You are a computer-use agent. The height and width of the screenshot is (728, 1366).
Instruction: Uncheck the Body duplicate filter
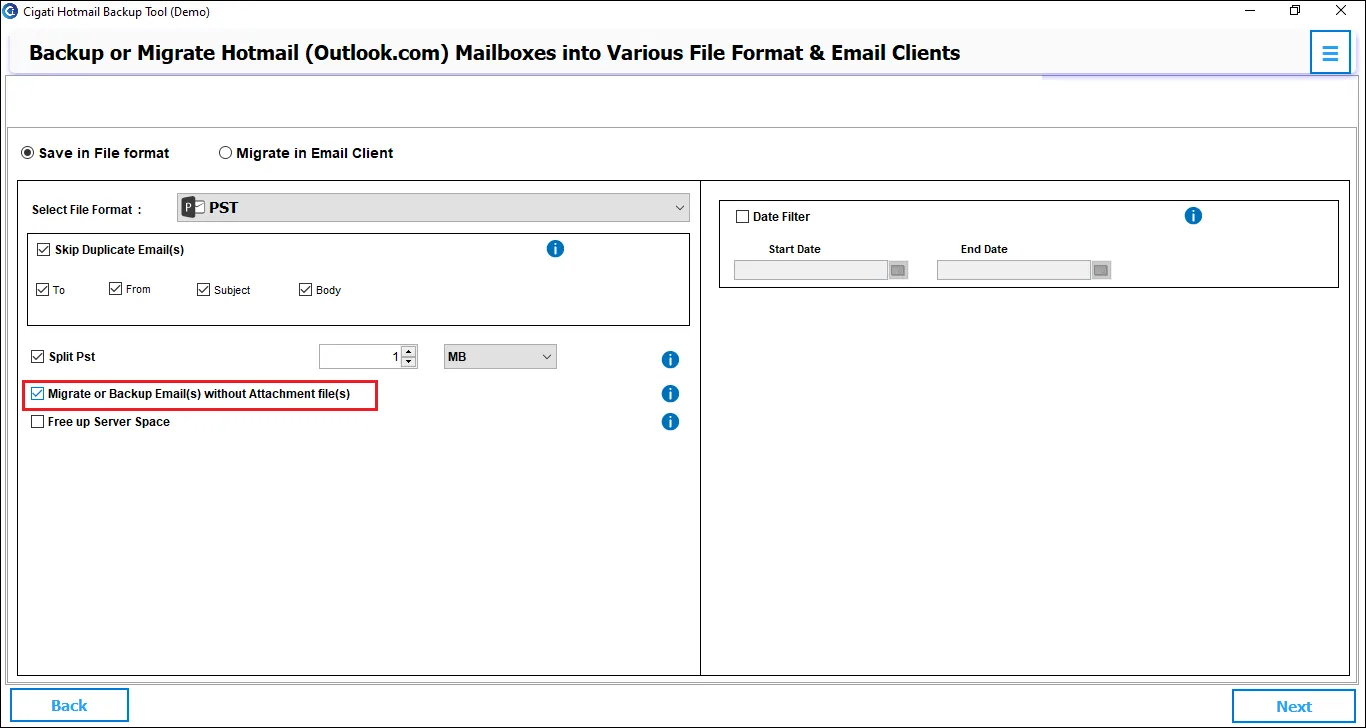point(305,290)
